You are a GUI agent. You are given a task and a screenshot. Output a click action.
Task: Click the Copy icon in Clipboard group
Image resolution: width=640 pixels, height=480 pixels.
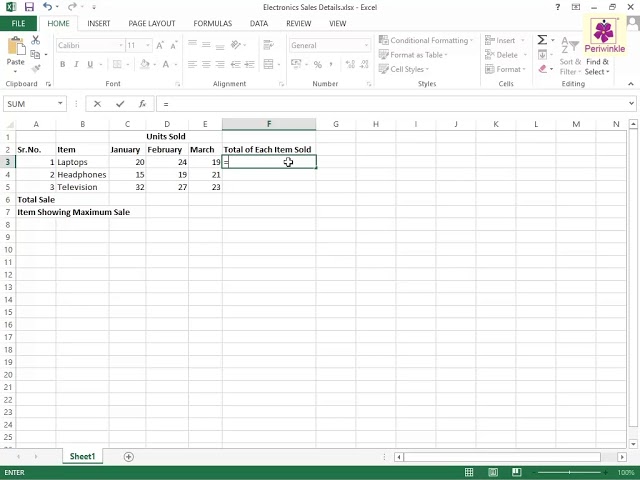tap(36, 54)
